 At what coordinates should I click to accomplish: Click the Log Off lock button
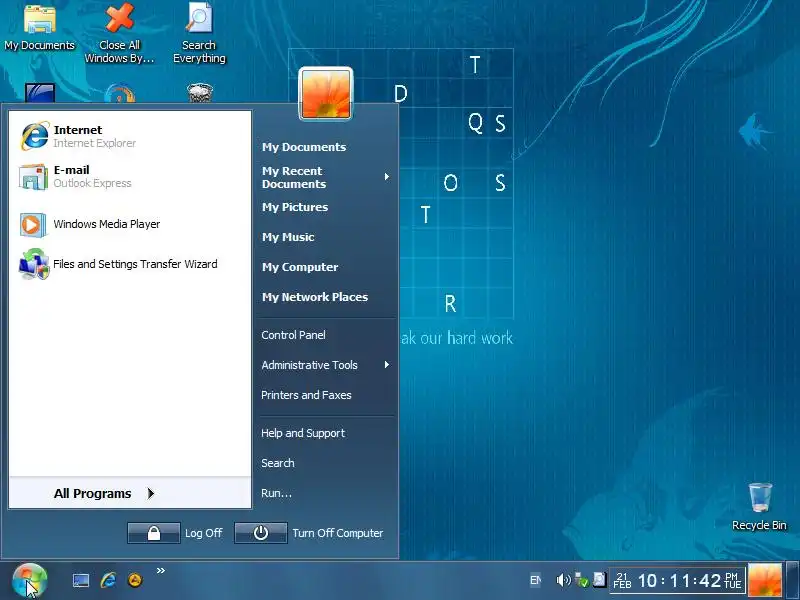pyautogui.click(x=154, y=533)
